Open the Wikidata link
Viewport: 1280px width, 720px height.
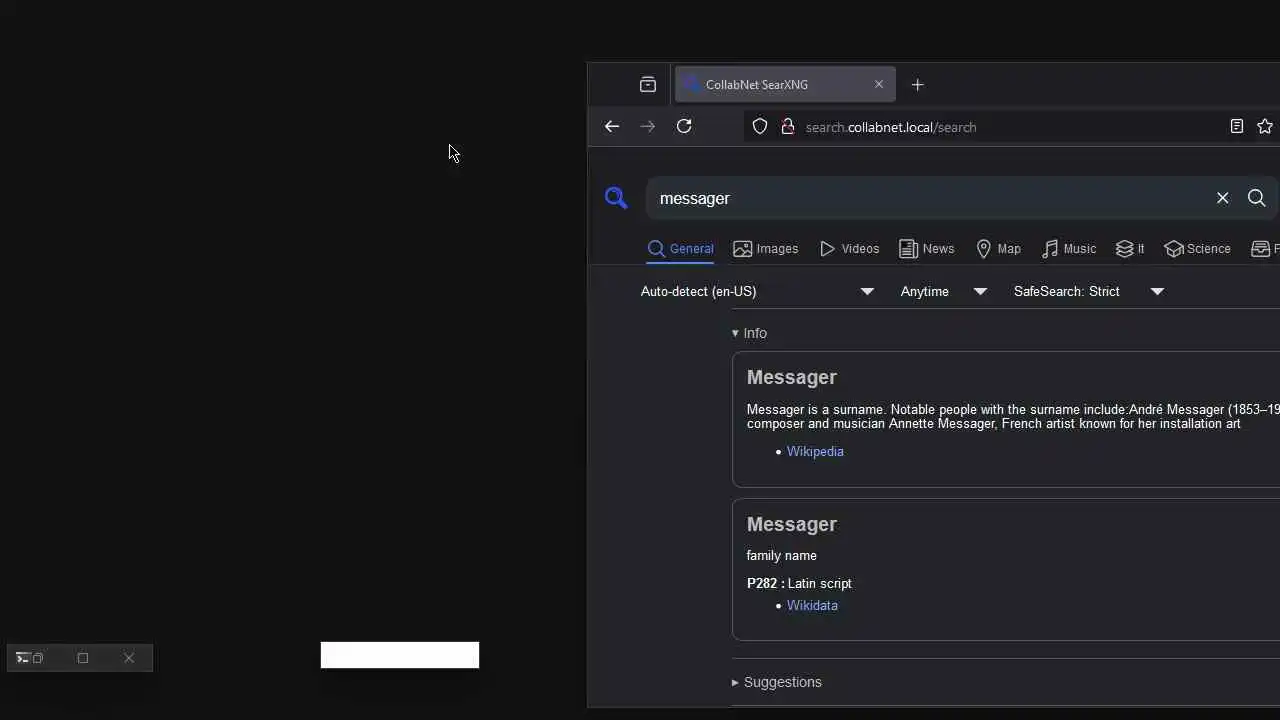pyautogui.click(x=812, y=605)
